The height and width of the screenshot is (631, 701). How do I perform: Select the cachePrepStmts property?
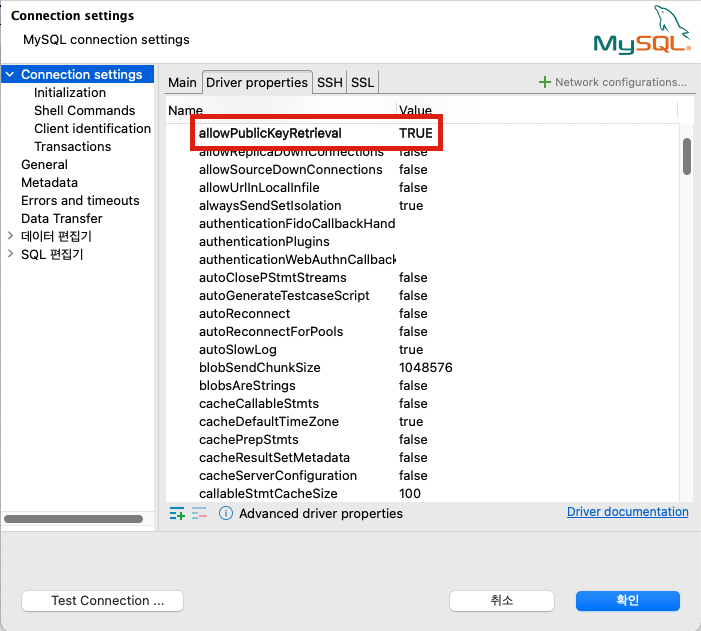point(249,439)
